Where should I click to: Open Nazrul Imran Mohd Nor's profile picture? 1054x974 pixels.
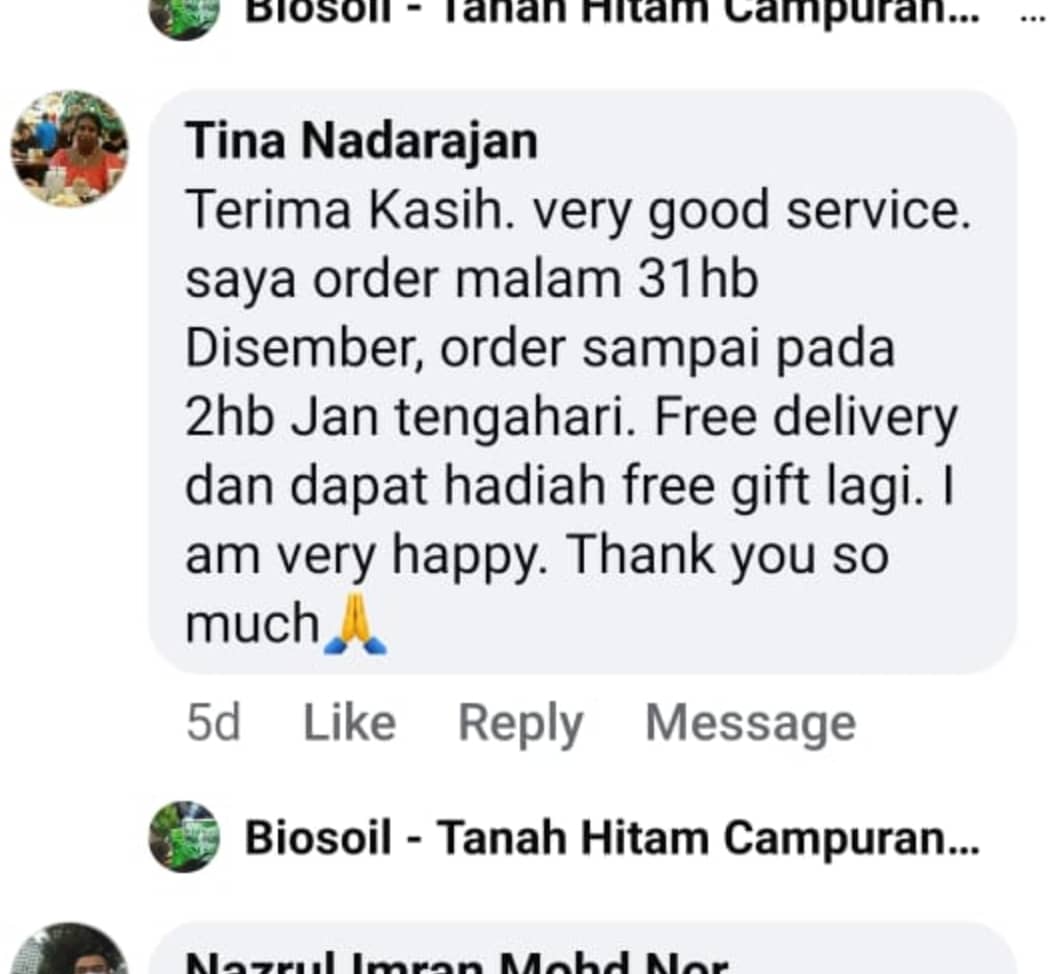69,949
